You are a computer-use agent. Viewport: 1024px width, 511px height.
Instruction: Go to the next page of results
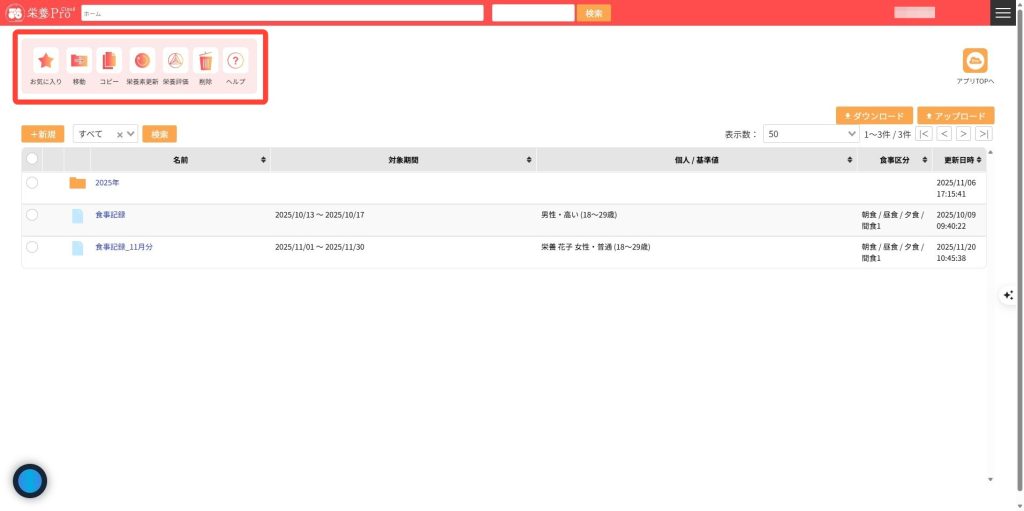963,134
